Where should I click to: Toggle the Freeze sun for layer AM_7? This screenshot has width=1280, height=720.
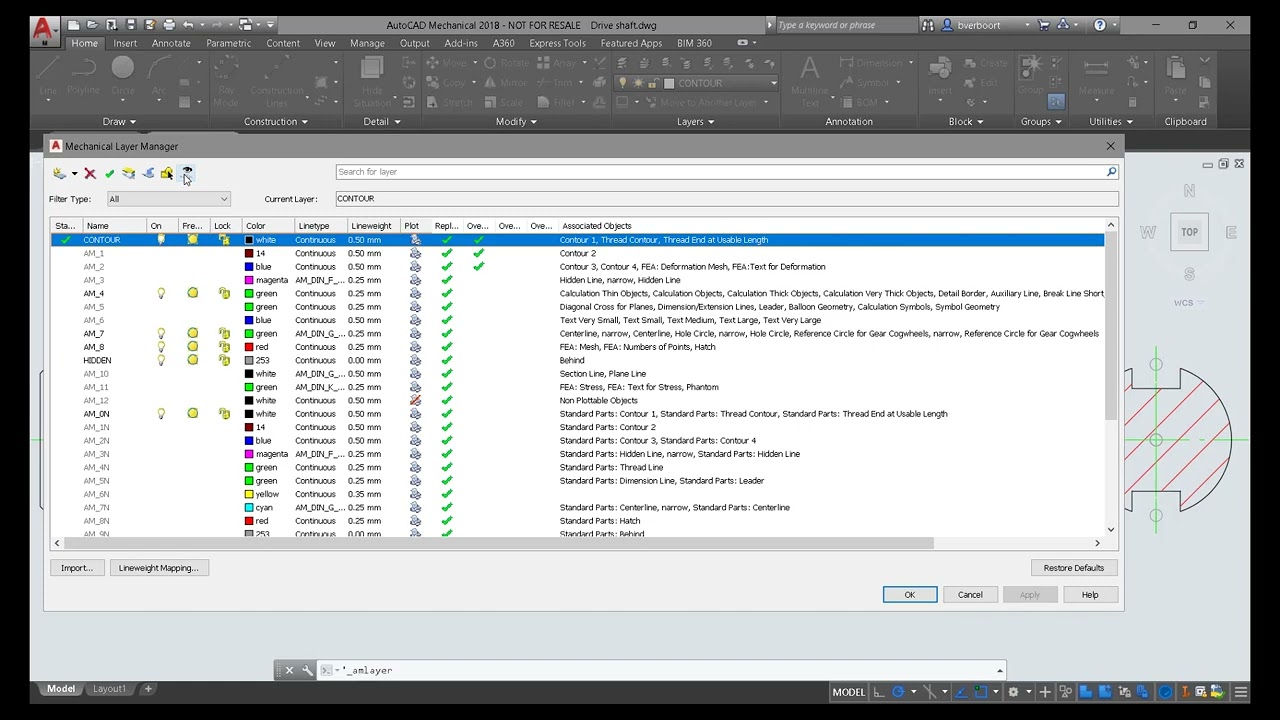point(193,334)
